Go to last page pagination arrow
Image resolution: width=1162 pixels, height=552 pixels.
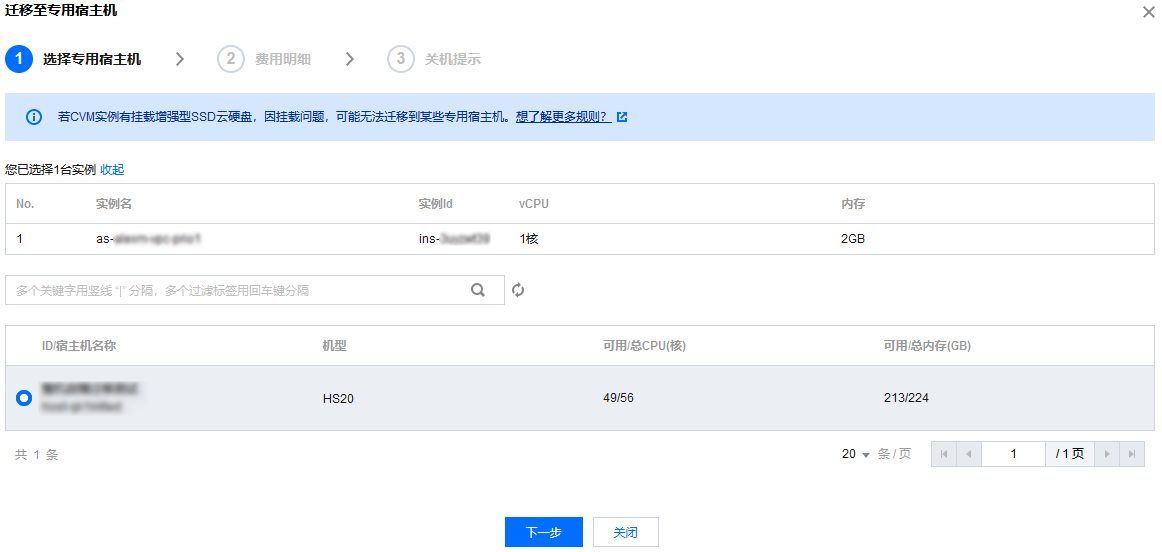pos(1132,454)
